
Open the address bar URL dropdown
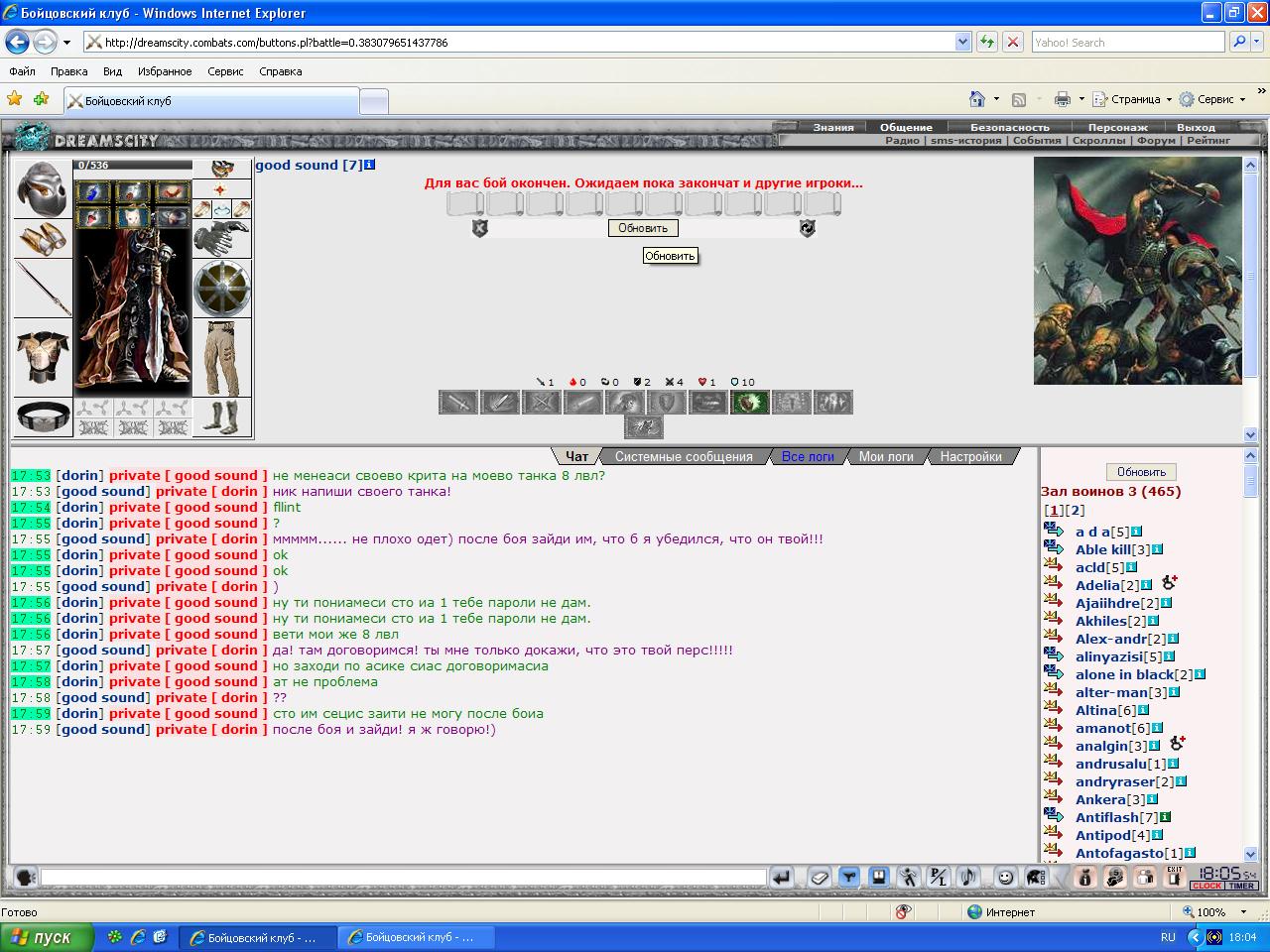point(962,42)
